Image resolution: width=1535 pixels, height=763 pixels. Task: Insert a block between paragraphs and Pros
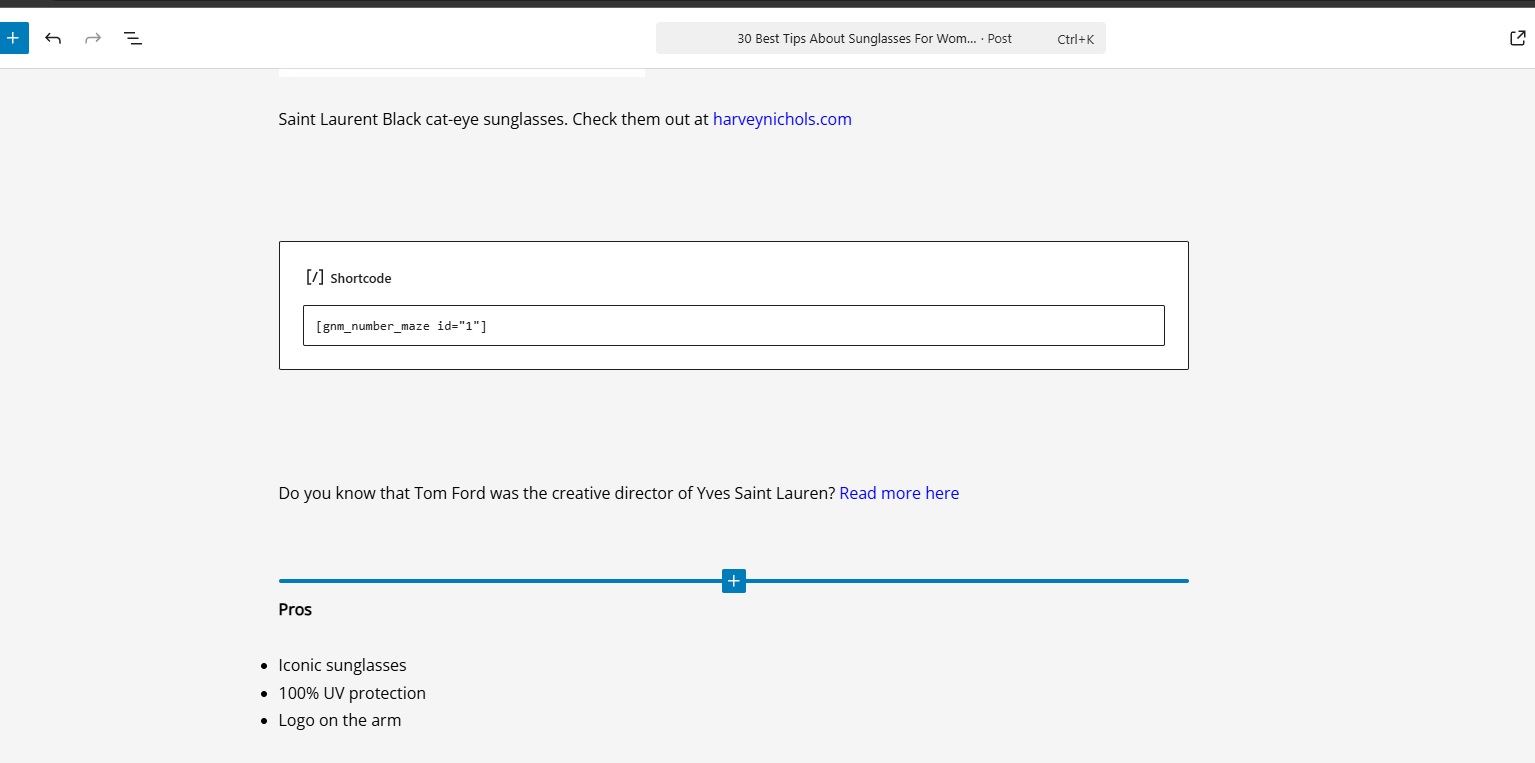[733, 581]
